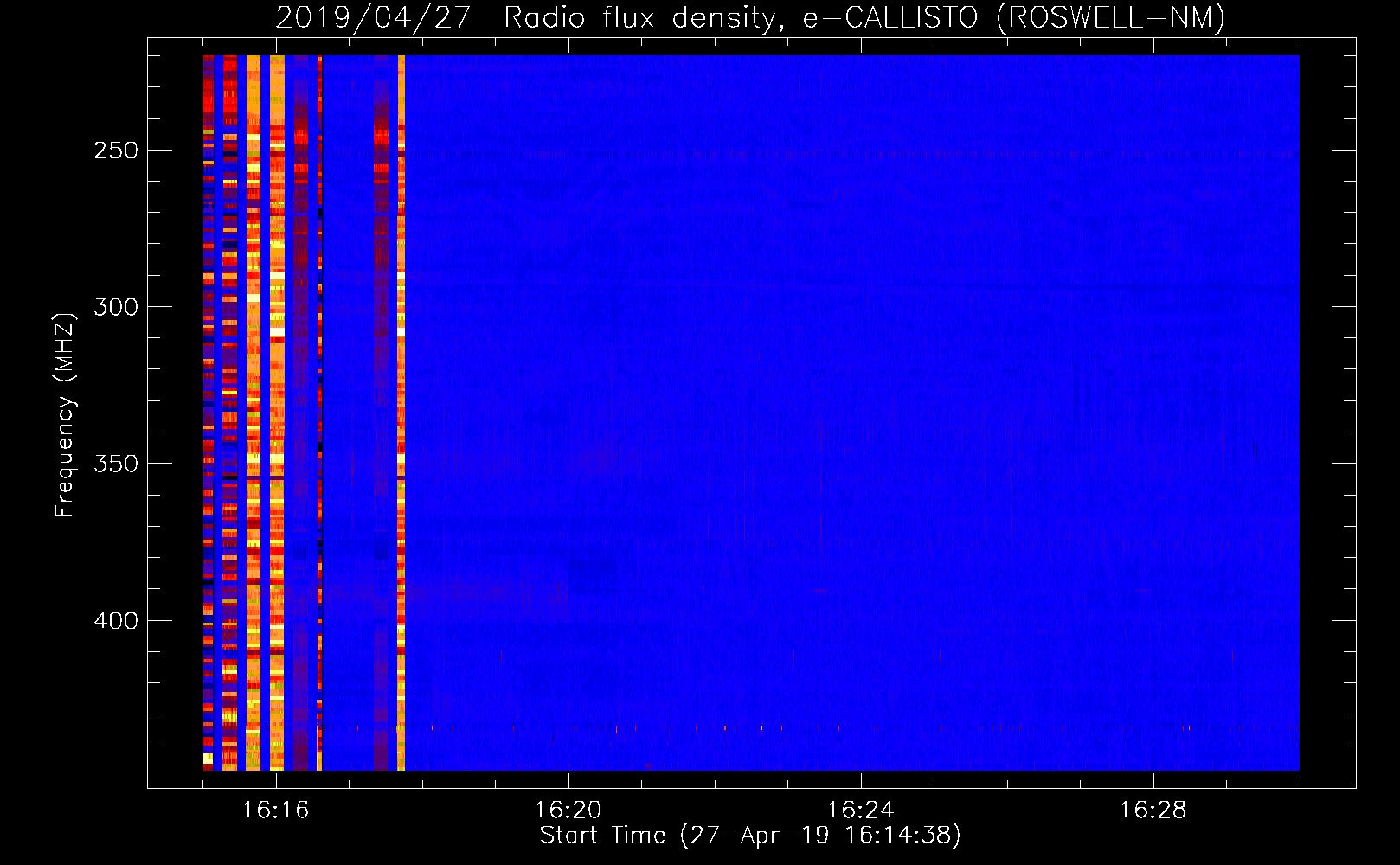1400x865 pixels.
Task: Click the 16:20 time tick label
Action: coord(568,811)
